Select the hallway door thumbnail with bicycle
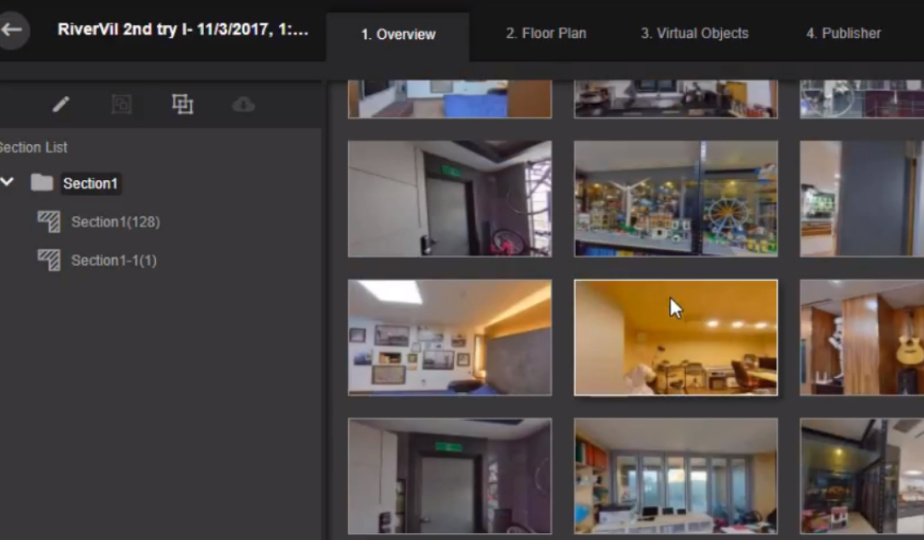 coord(450,199)
